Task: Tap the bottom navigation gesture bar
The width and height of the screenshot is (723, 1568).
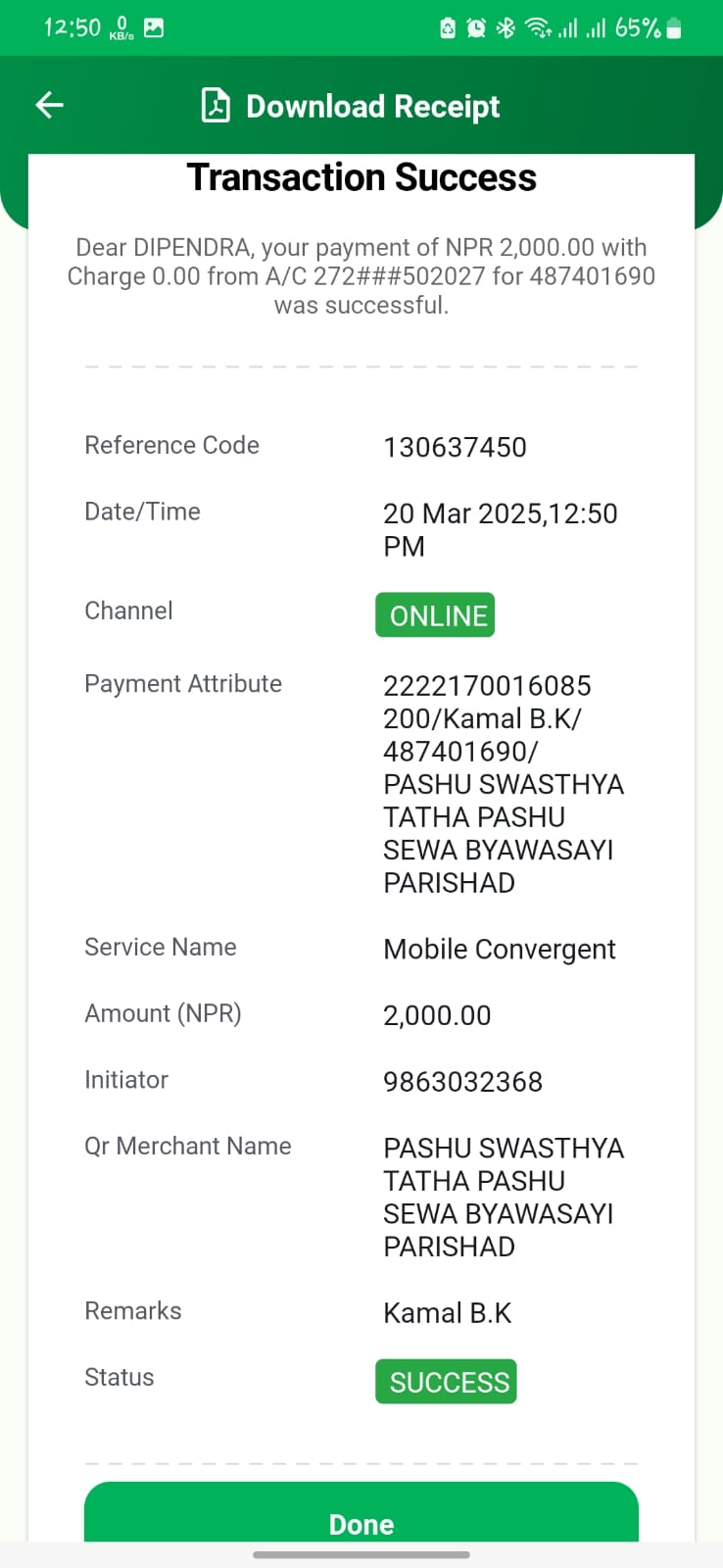Action: click(x=361, y=1554)
